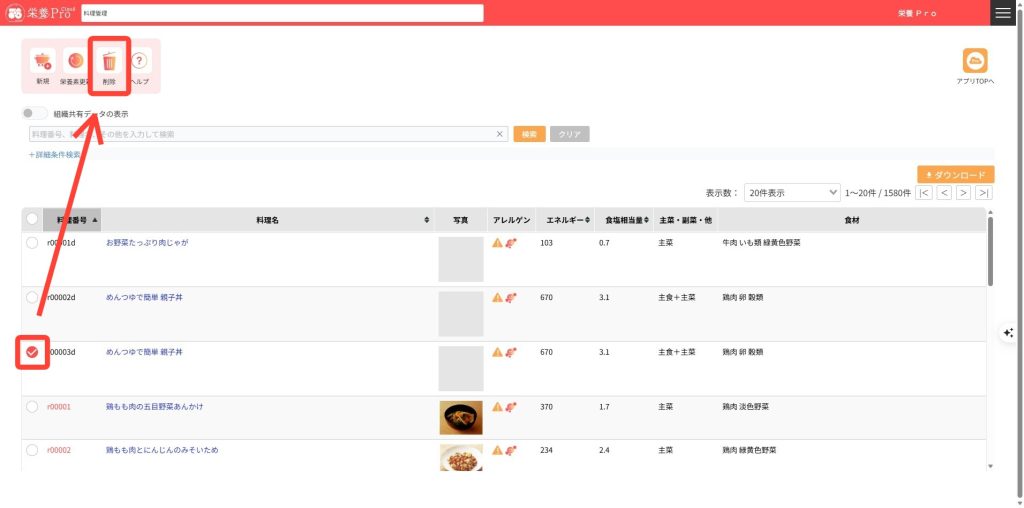This screenshot has height=508, width=1024.
Task: Click shrimp allergen icon for お野菜たっぷり肉じゃが
Action: (511, 243)
